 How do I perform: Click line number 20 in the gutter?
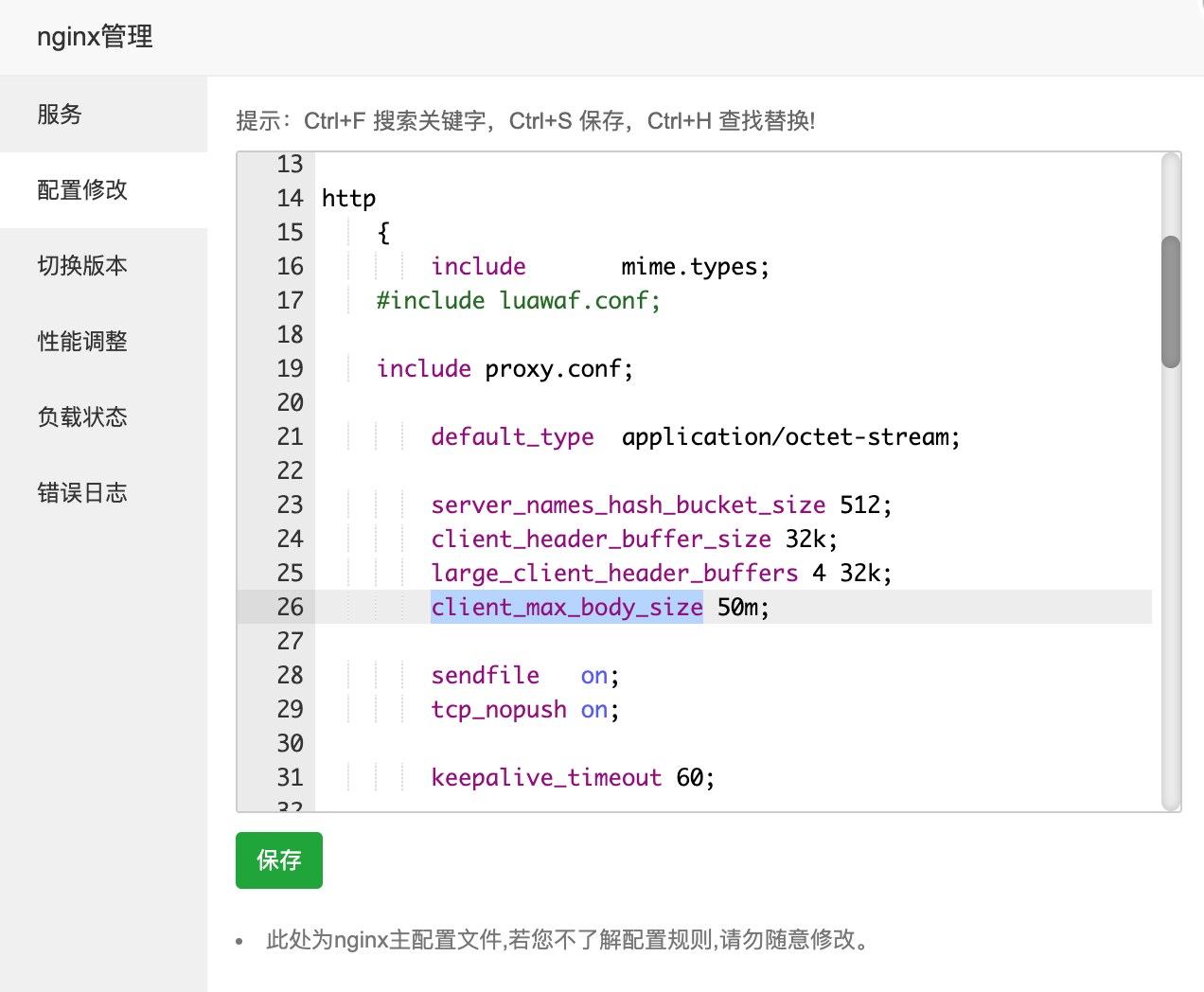[x=290, y=403]
